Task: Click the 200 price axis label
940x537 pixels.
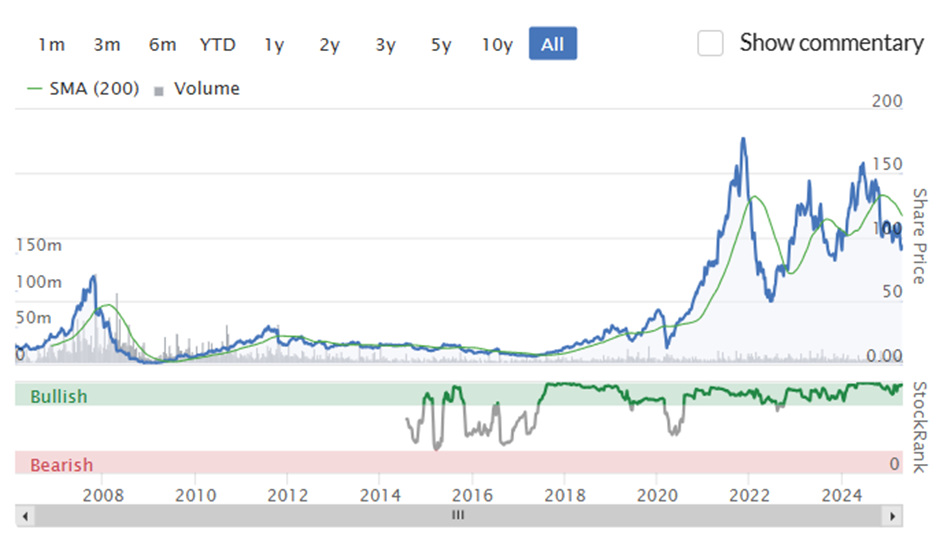Action: [x=887, y=101]
